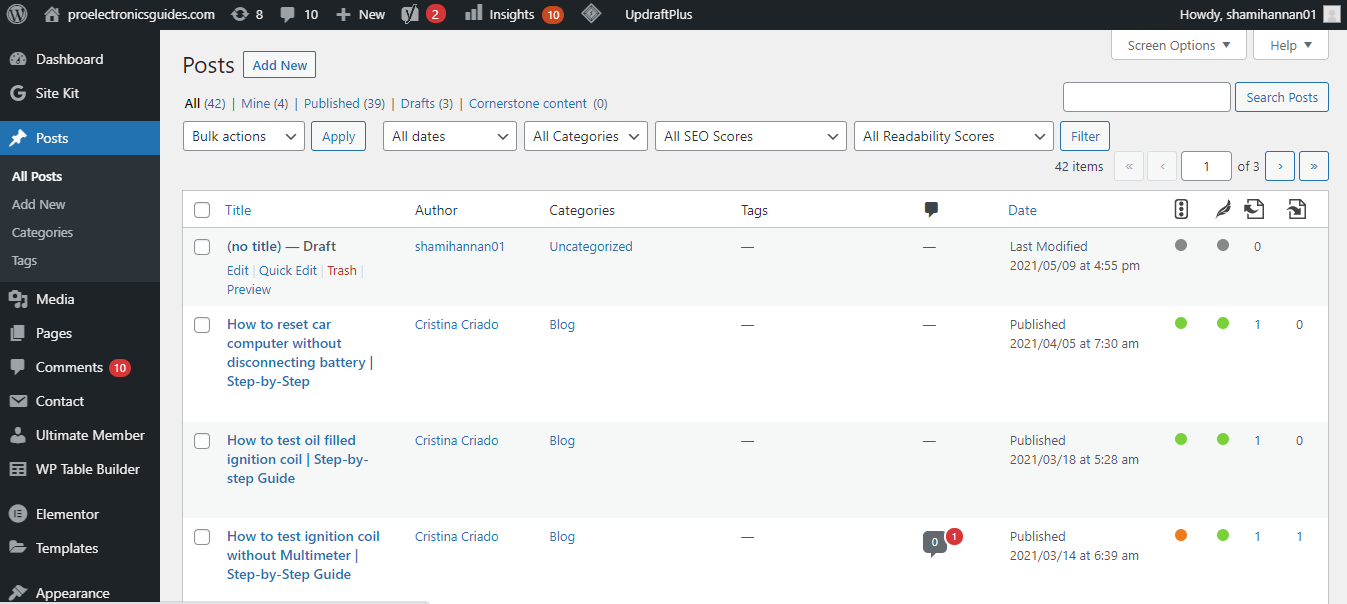Open the comments bubble in admin bar

[x=288, y=14]
